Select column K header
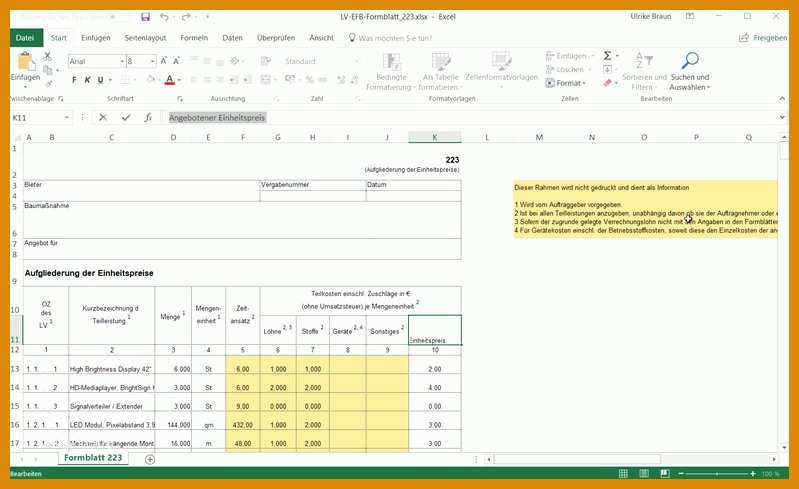Image resolution: width=799 pixels, height=489 pixels. point(435,138)
